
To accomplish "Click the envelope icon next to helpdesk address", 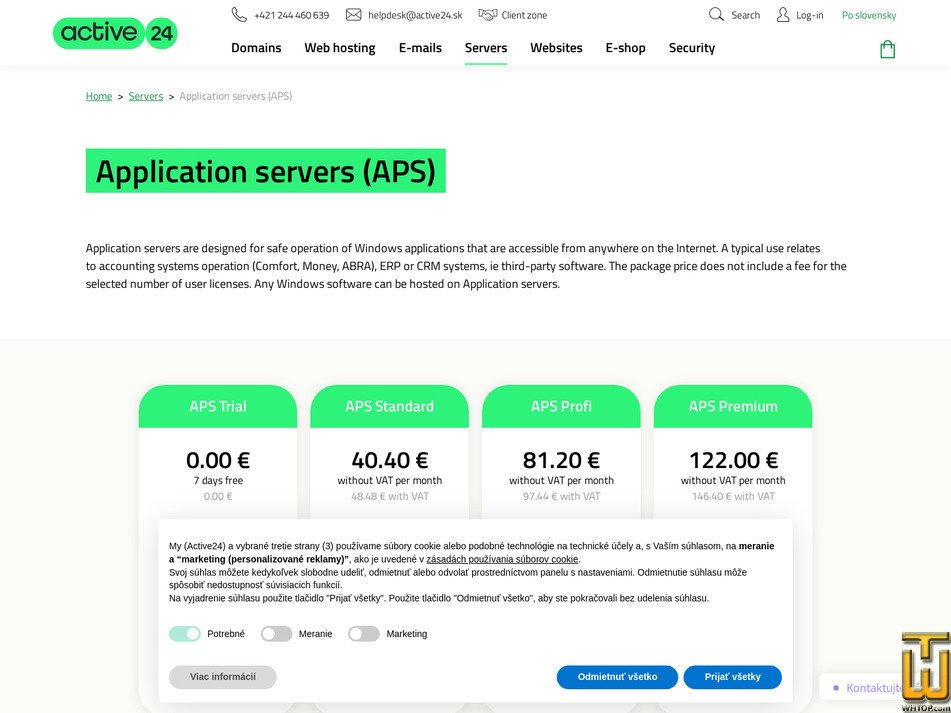I will [352, 15].
